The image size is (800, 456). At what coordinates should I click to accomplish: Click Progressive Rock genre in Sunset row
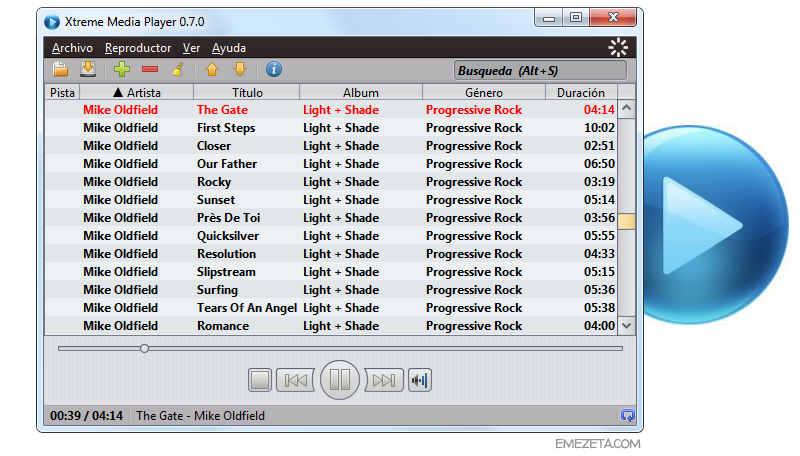[474, 200]
